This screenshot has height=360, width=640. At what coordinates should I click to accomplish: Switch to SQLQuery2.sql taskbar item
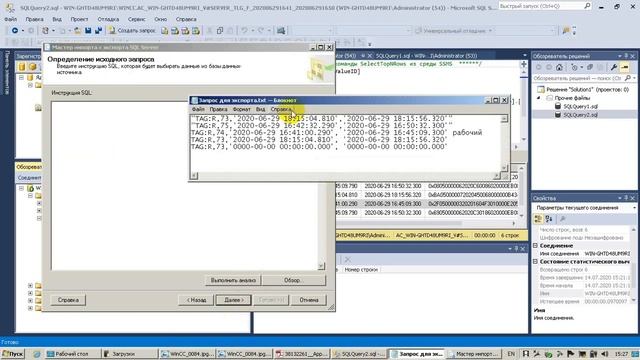[x=358, y=354]
